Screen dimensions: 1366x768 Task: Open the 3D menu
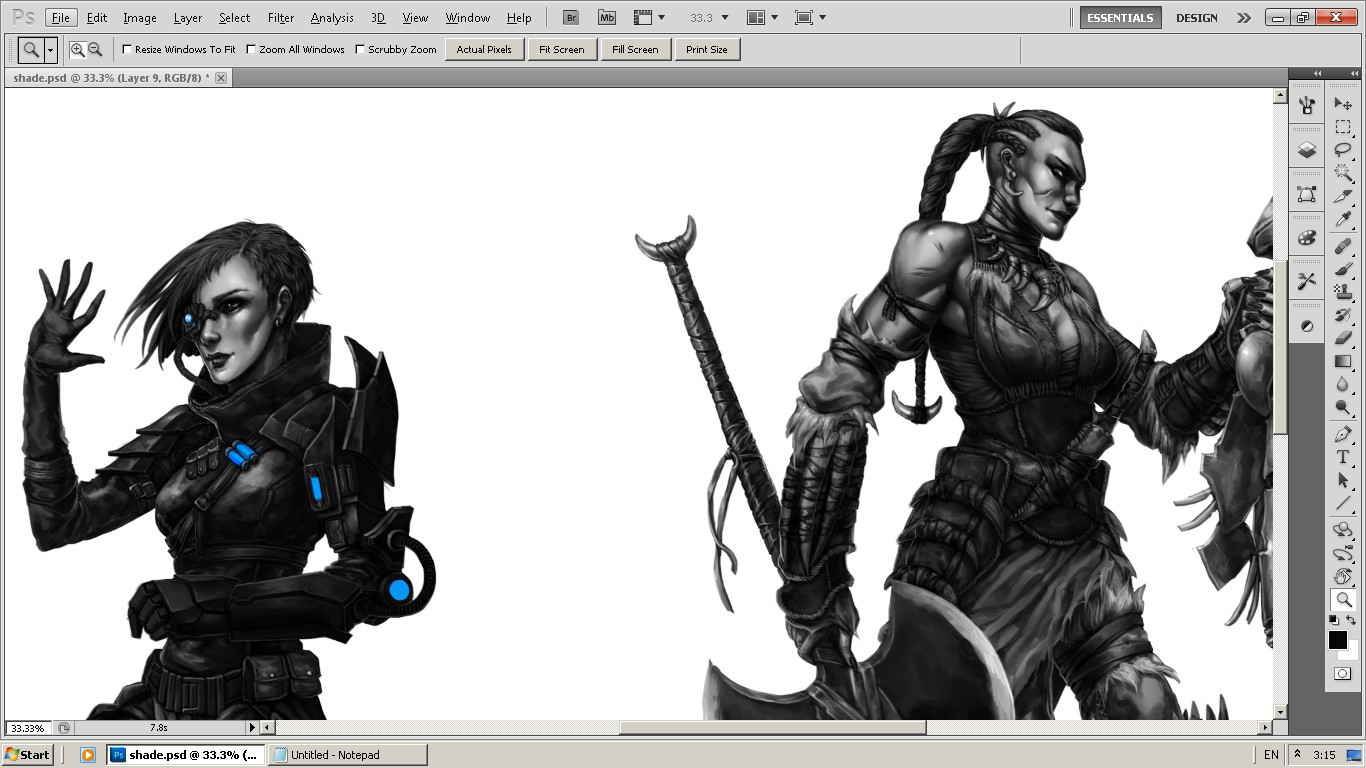pos(378,18)
